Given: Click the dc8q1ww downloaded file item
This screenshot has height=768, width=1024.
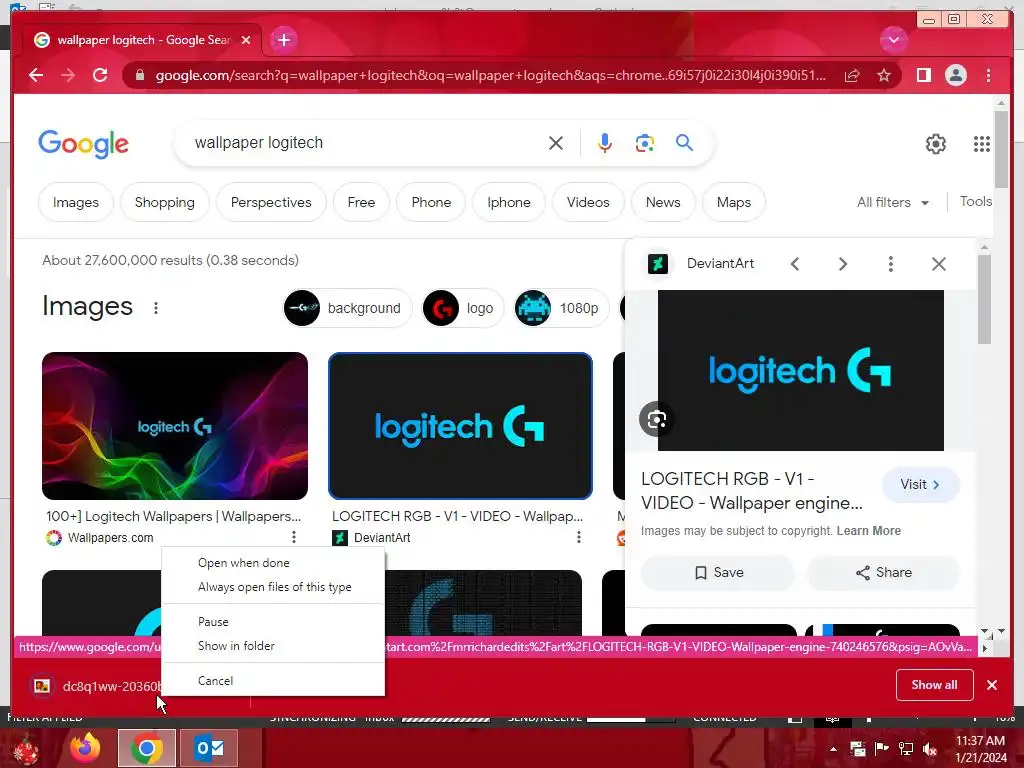Looking at the screenshot, I should pos(95,686).
